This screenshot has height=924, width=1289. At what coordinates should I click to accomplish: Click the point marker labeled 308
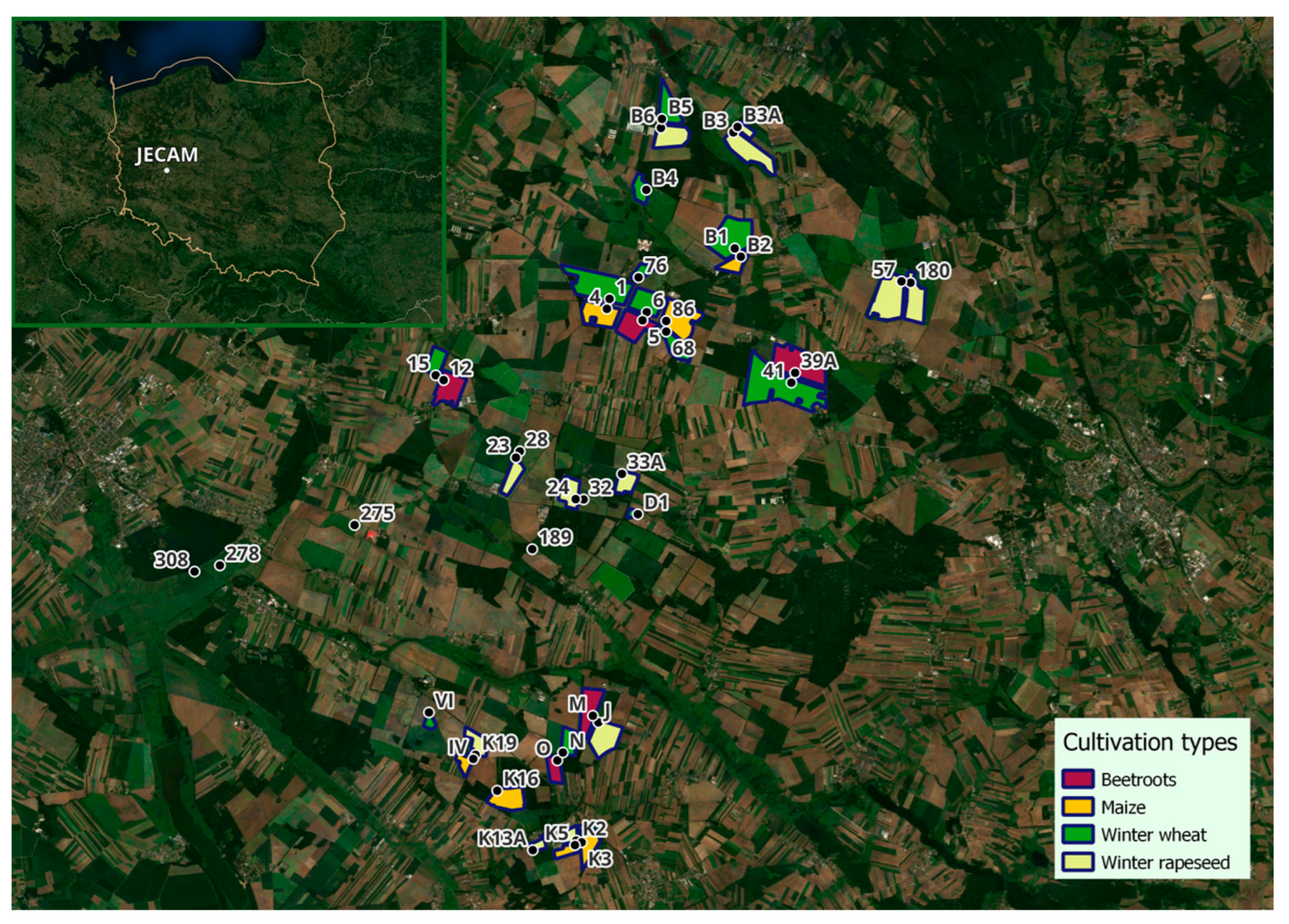coord(195,572)
